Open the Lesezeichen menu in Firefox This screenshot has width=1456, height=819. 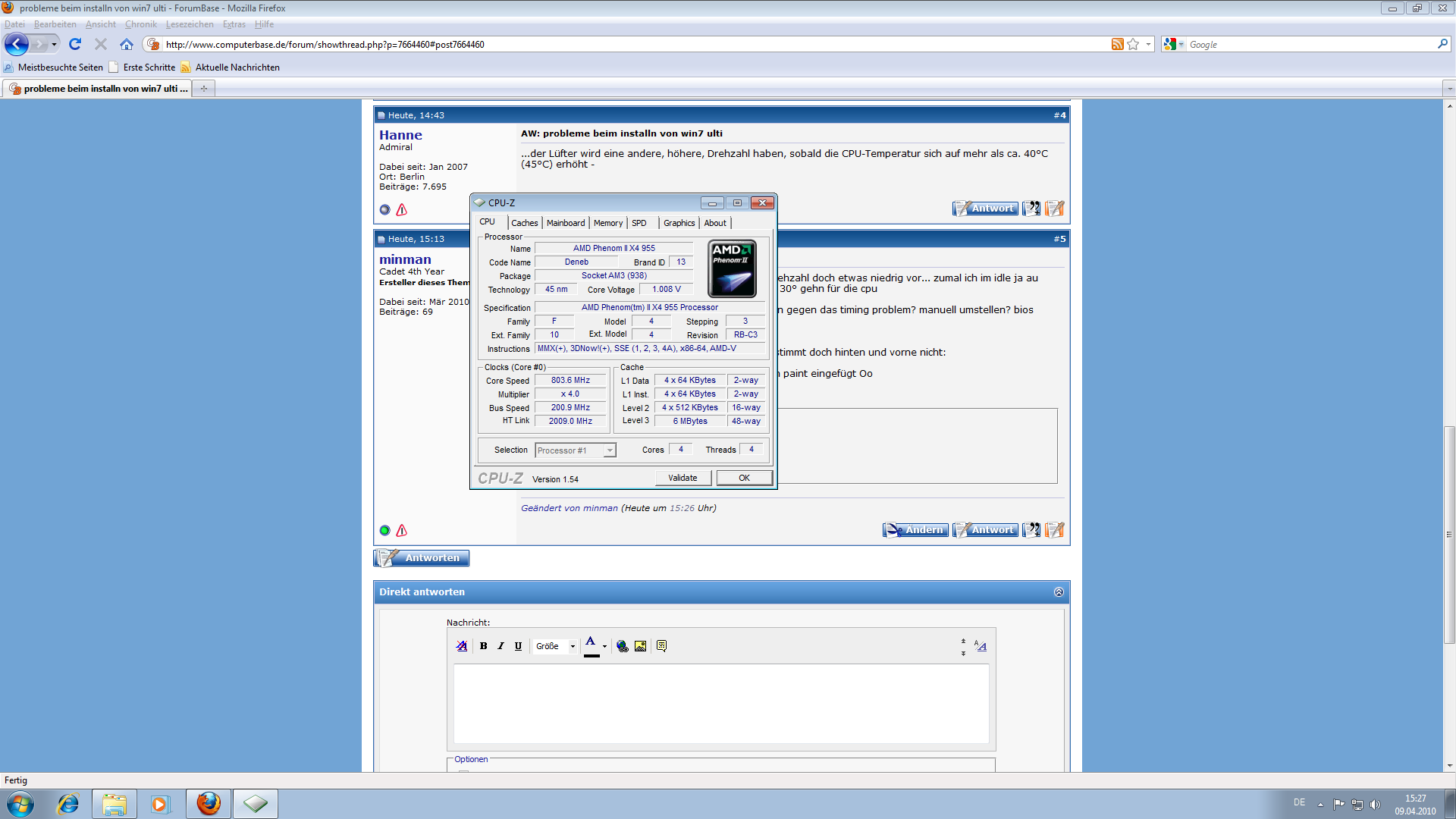click(190, 24)
